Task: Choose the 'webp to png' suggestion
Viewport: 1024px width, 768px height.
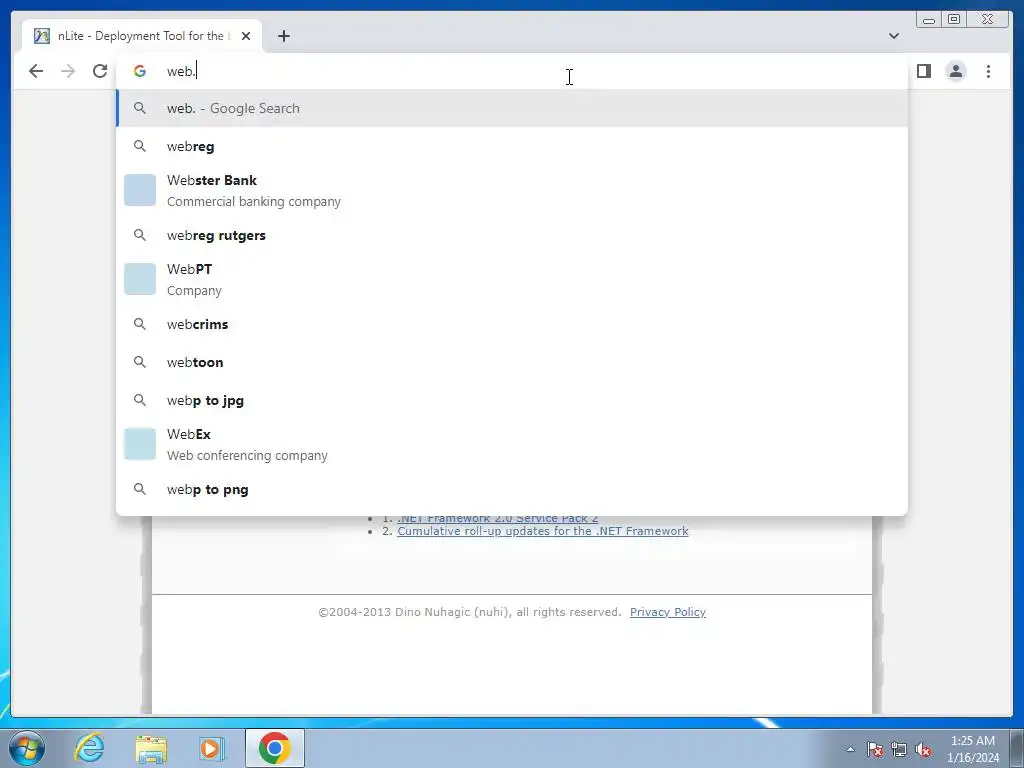Action: coord(512,489)
